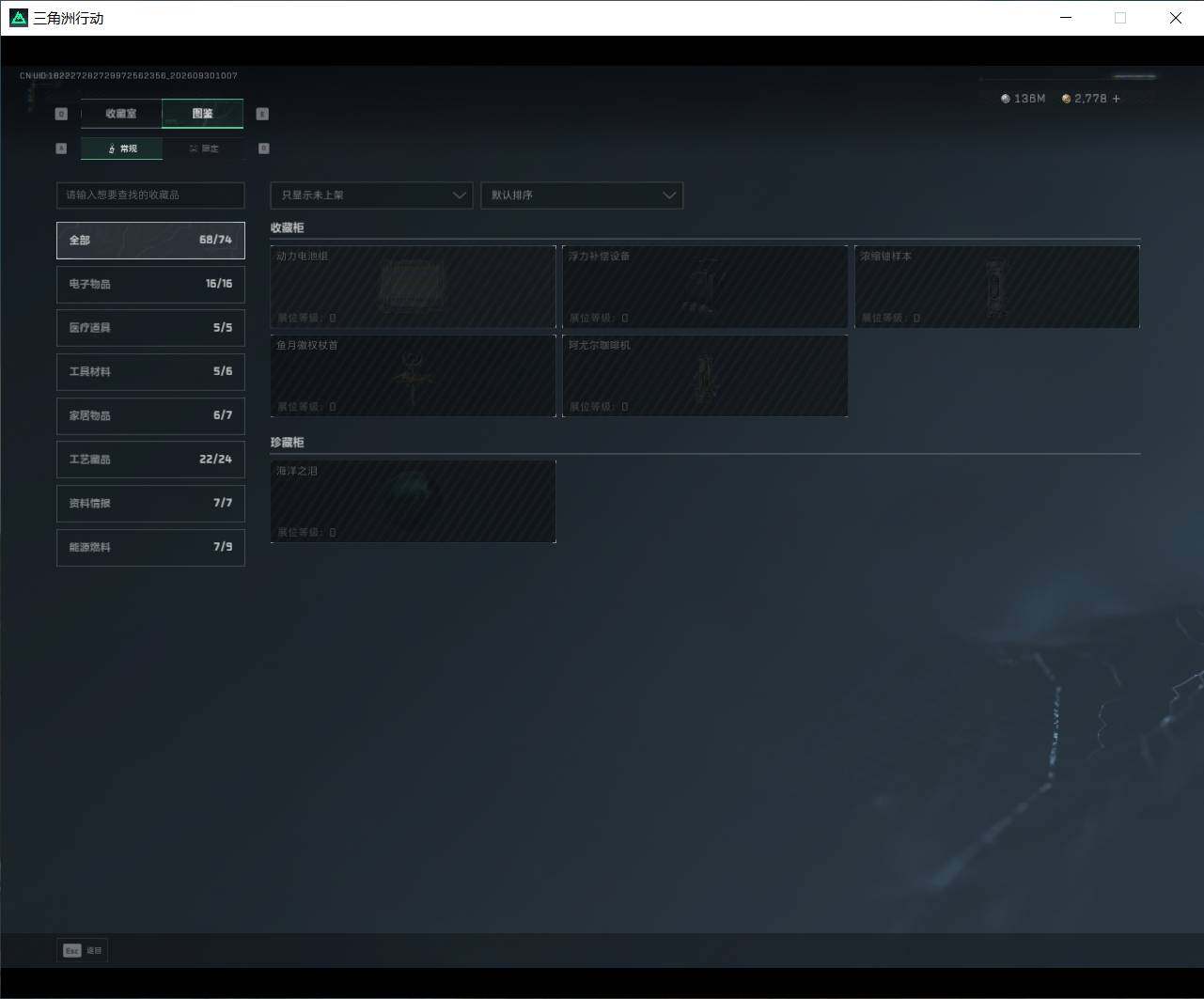This screenshot has height=999, width=1204.
Task: Select the 电子物品 16/16 category
Action: [x=150, y=284]
